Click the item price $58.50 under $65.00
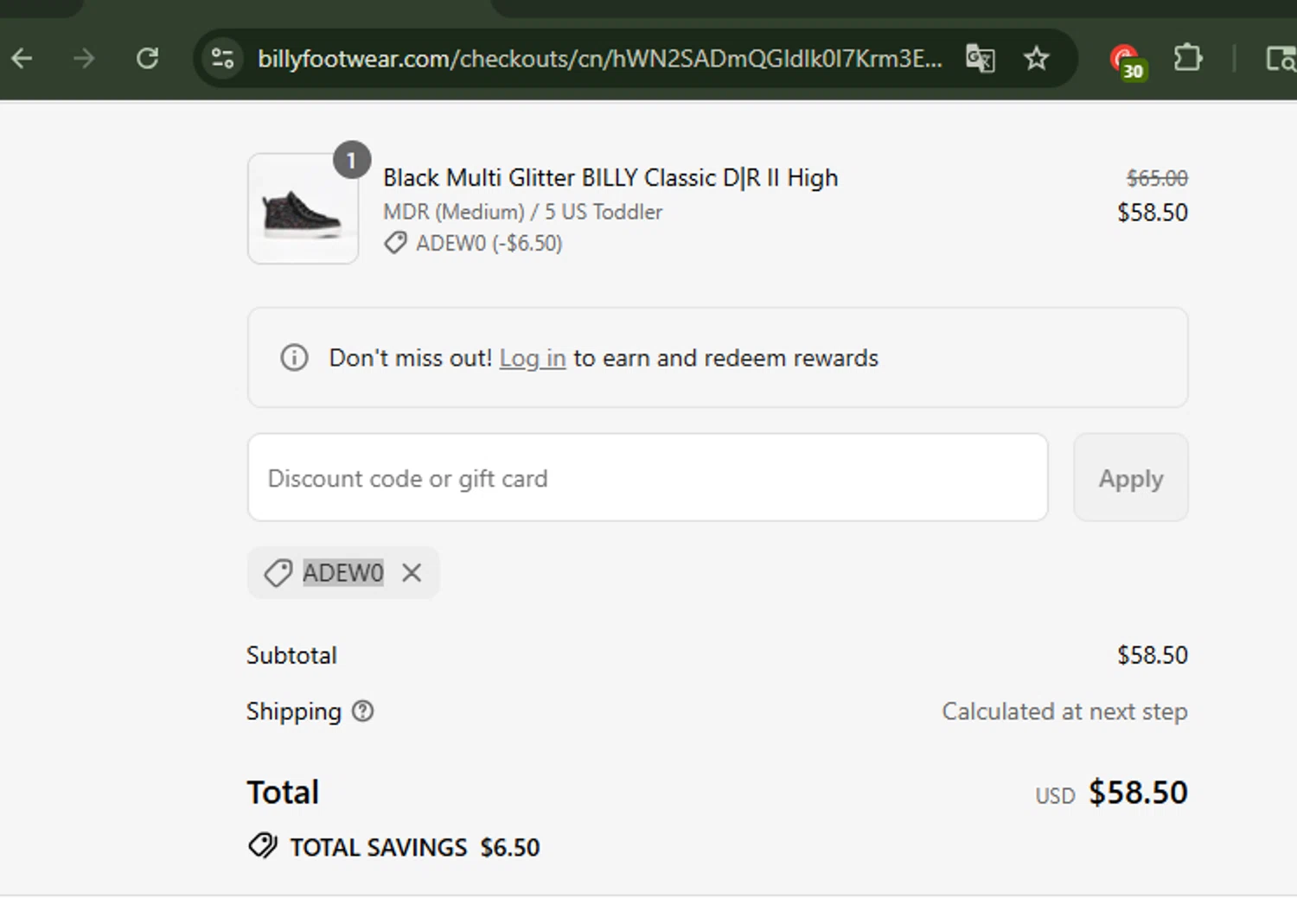 [1152, 212]
